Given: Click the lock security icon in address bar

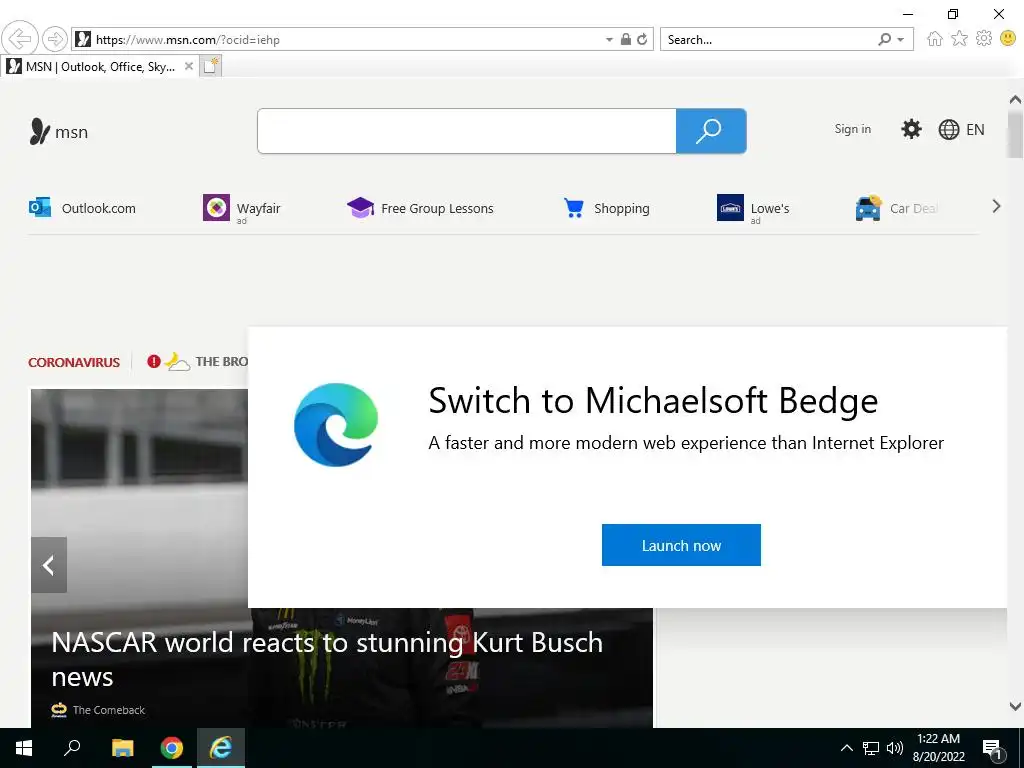Looking at the screenshot, I should click(626, 39).
